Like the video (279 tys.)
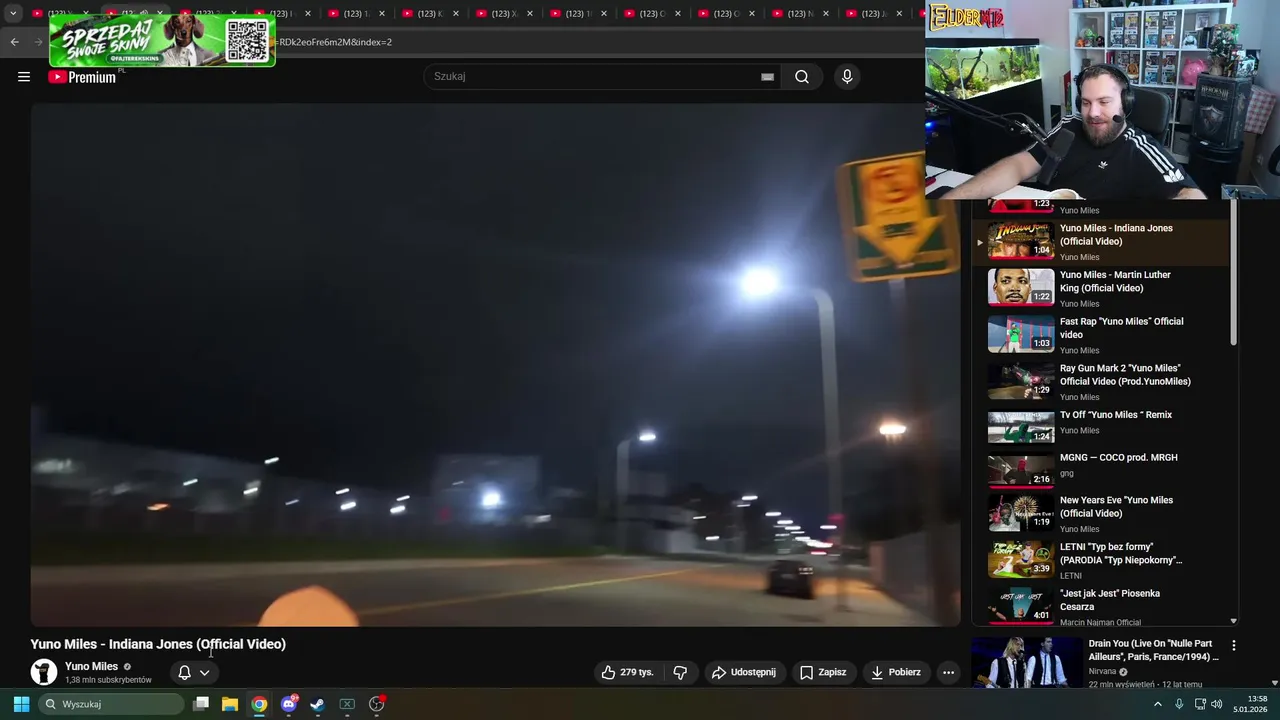The width and height of the screenshot is (1280, 720). pos(627,673)
